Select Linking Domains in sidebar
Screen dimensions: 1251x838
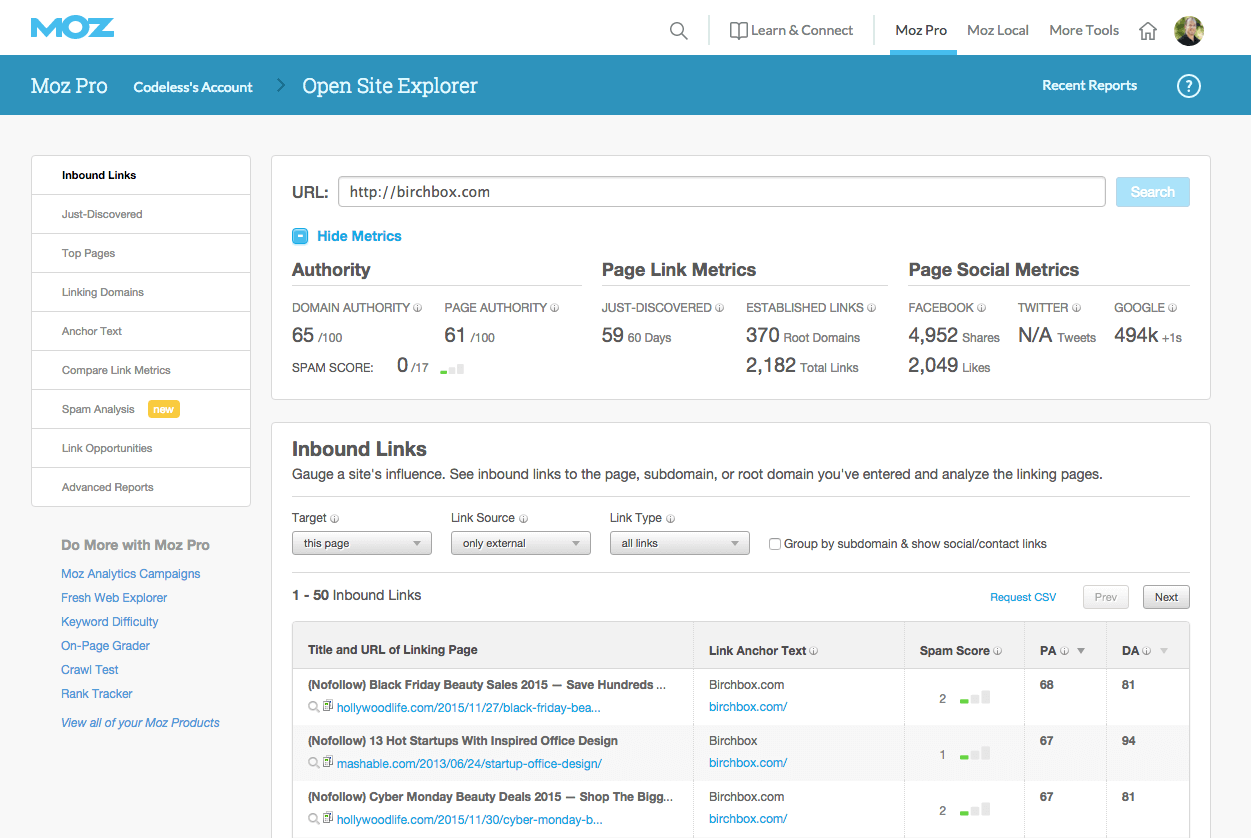tap(141, 292)
